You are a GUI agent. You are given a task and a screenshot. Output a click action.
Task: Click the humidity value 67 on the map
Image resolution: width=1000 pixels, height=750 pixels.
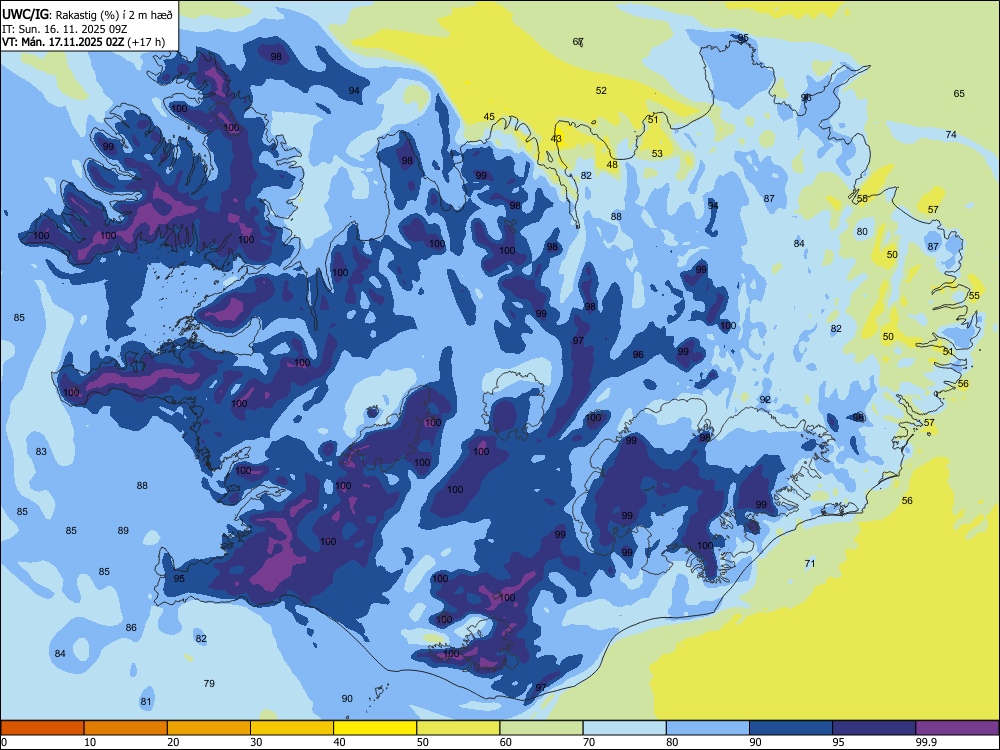coord(578,42)
